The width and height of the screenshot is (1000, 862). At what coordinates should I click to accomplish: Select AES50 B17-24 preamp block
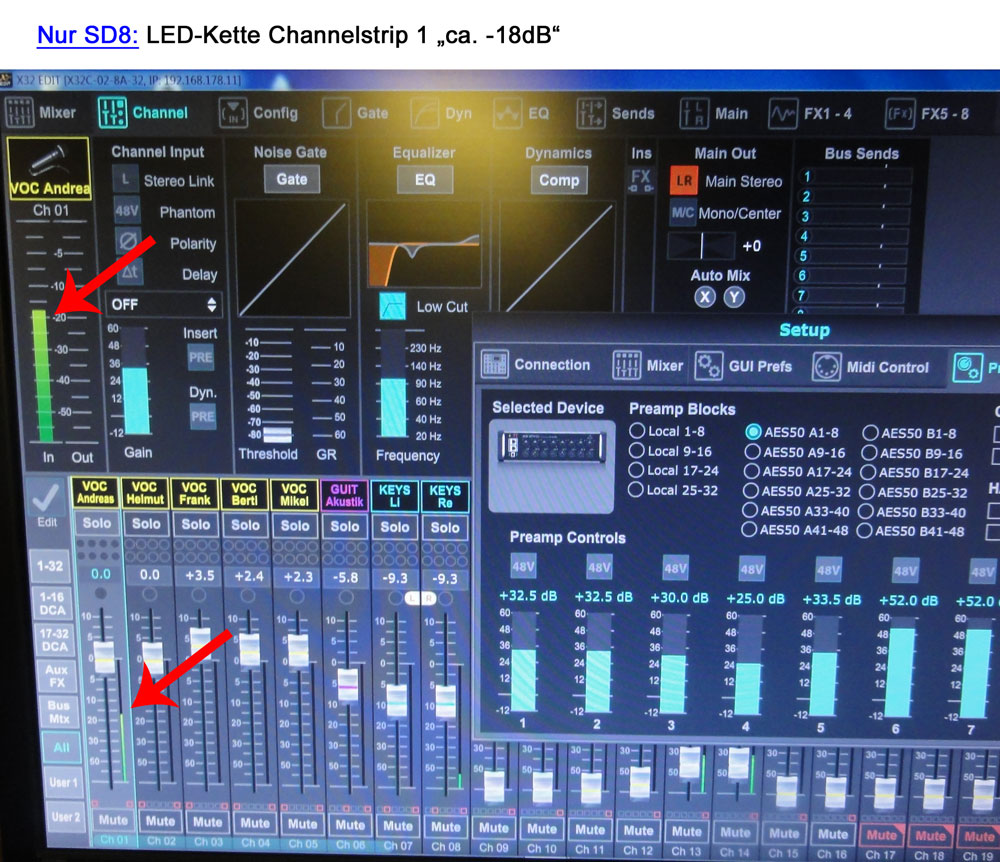point(867,473)
